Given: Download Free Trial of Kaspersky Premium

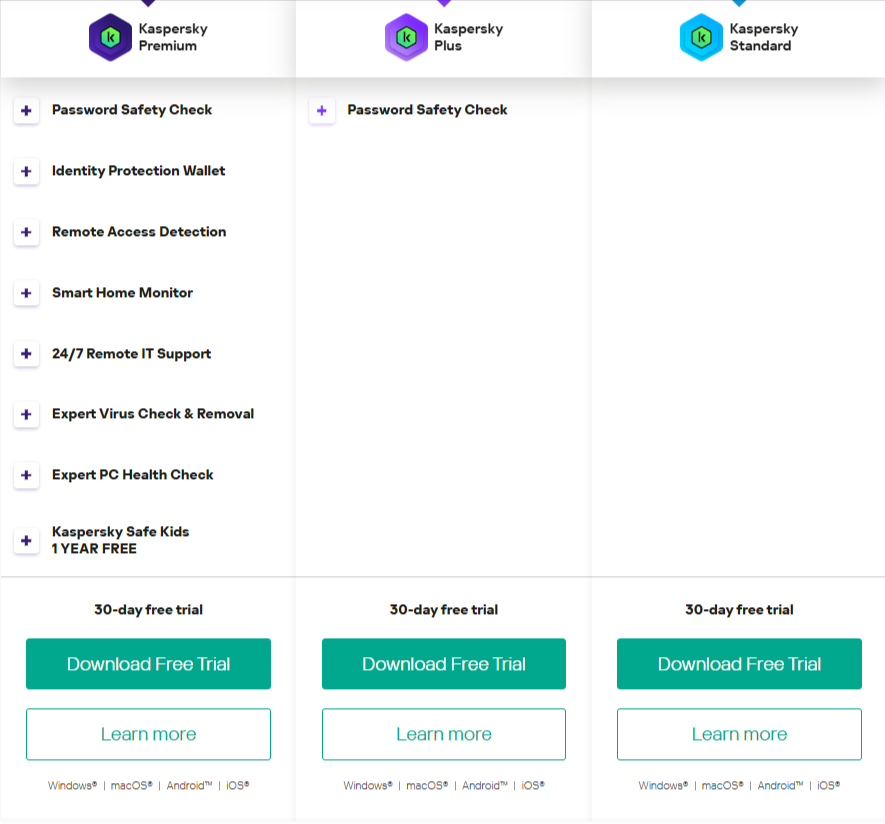Looking at the screenshot, I should pos(148,664).
